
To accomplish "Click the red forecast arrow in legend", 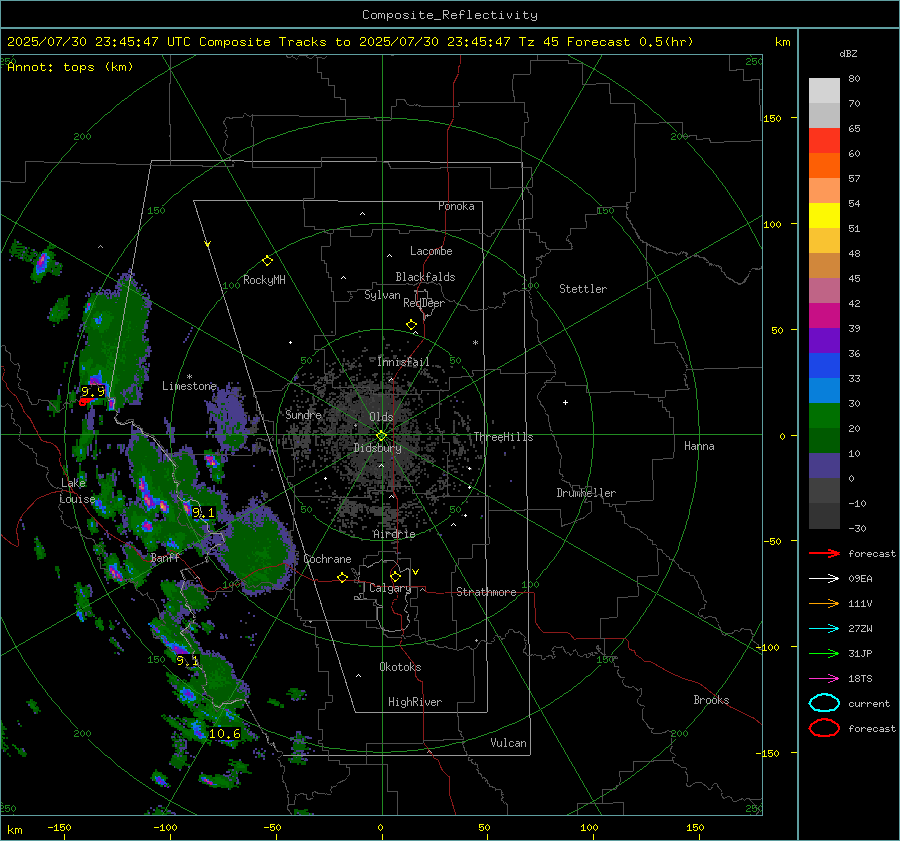I will point(824,553).
